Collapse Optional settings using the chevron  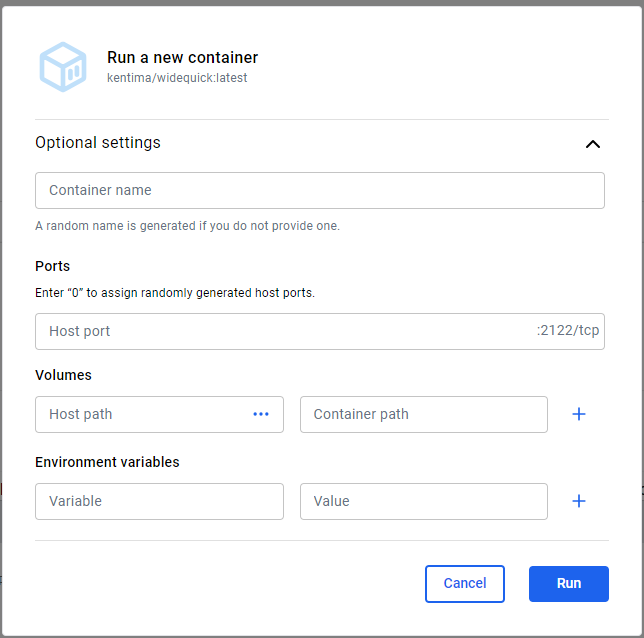point(593,144)
